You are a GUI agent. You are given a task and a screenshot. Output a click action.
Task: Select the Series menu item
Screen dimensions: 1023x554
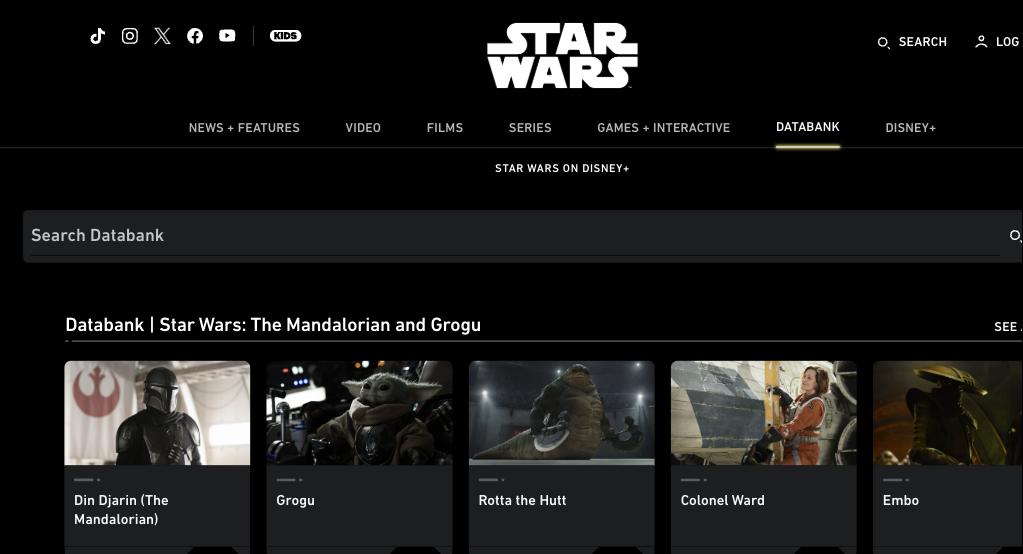pyautogui.click(x=530, y=128)
